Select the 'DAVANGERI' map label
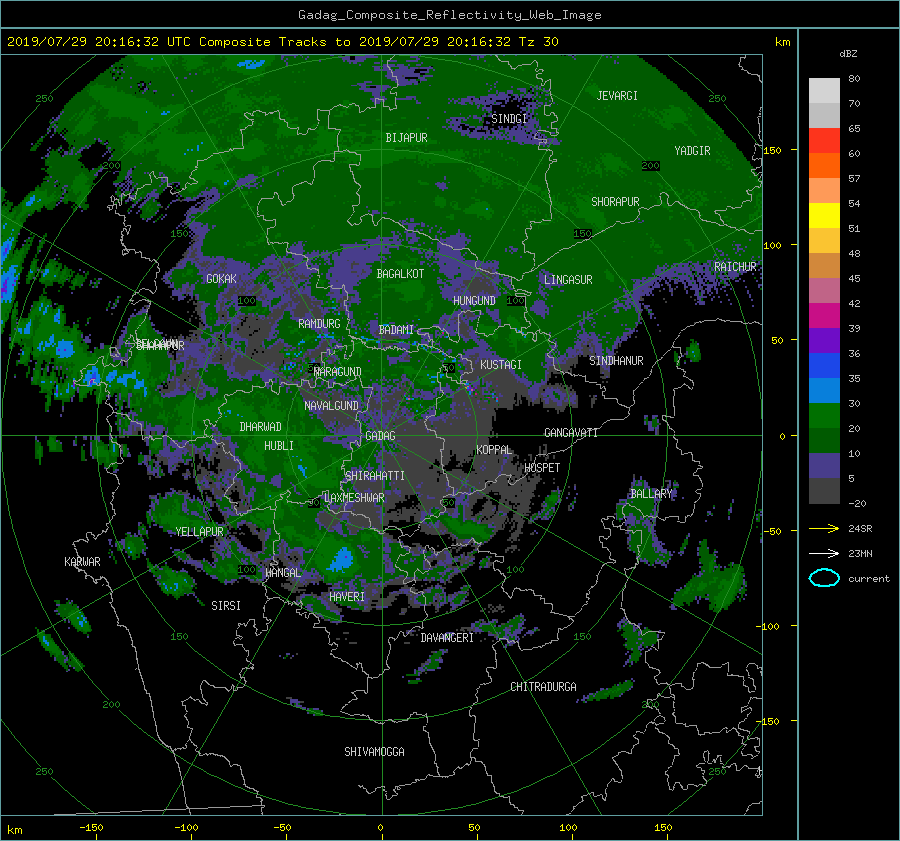 tap(447, 638)
